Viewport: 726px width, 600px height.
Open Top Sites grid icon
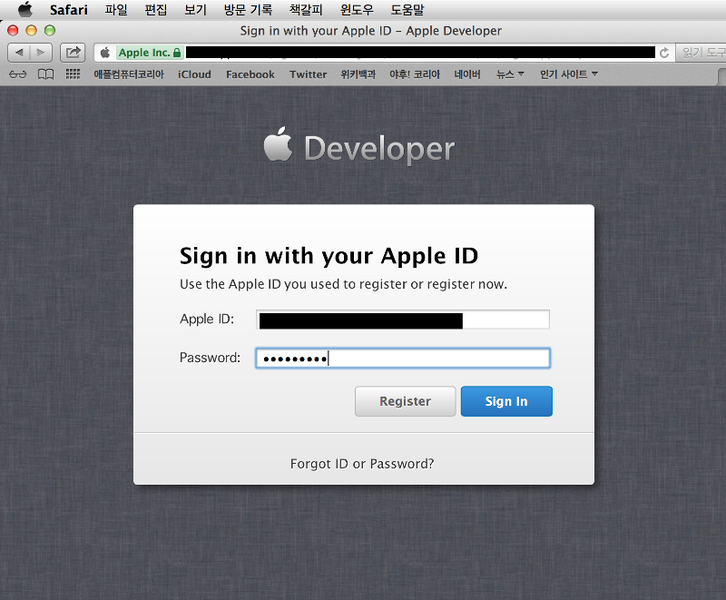coord(72,74)
